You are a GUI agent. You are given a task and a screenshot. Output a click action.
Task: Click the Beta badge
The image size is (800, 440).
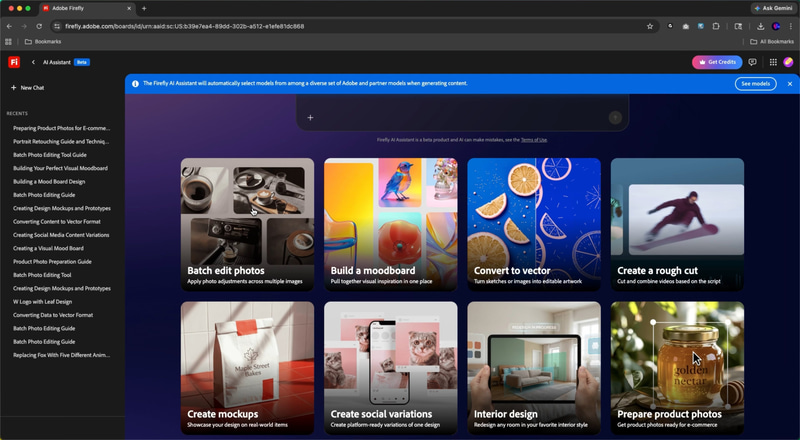pyautogui.click(x=82, y=62)
